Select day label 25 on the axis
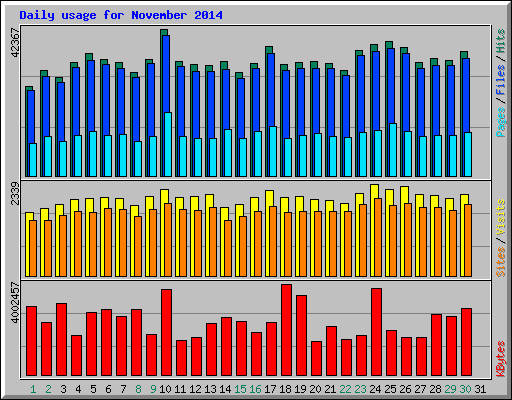This screenshot has height=400, width=512. pyautogui.click(x=390, y=389)
